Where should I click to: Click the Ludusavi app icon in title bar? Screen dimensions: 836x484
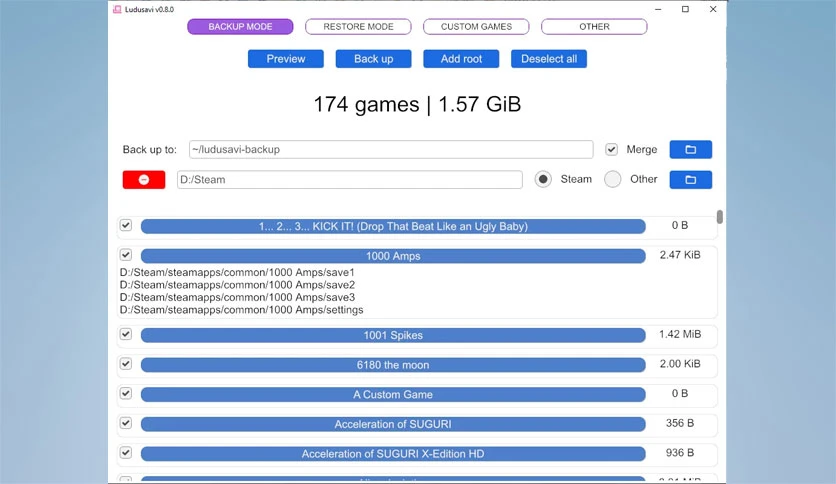point(117,9)
